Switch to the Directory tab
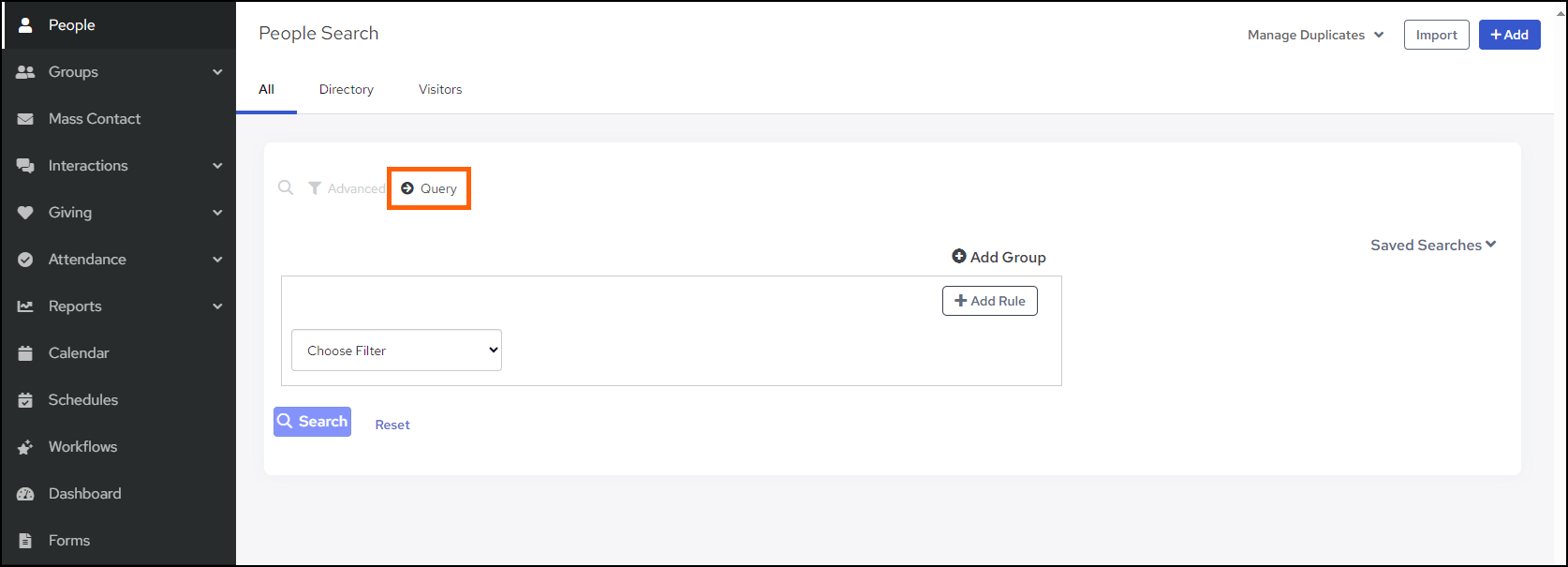1568x567 pixels. click(x=346, y=90)
